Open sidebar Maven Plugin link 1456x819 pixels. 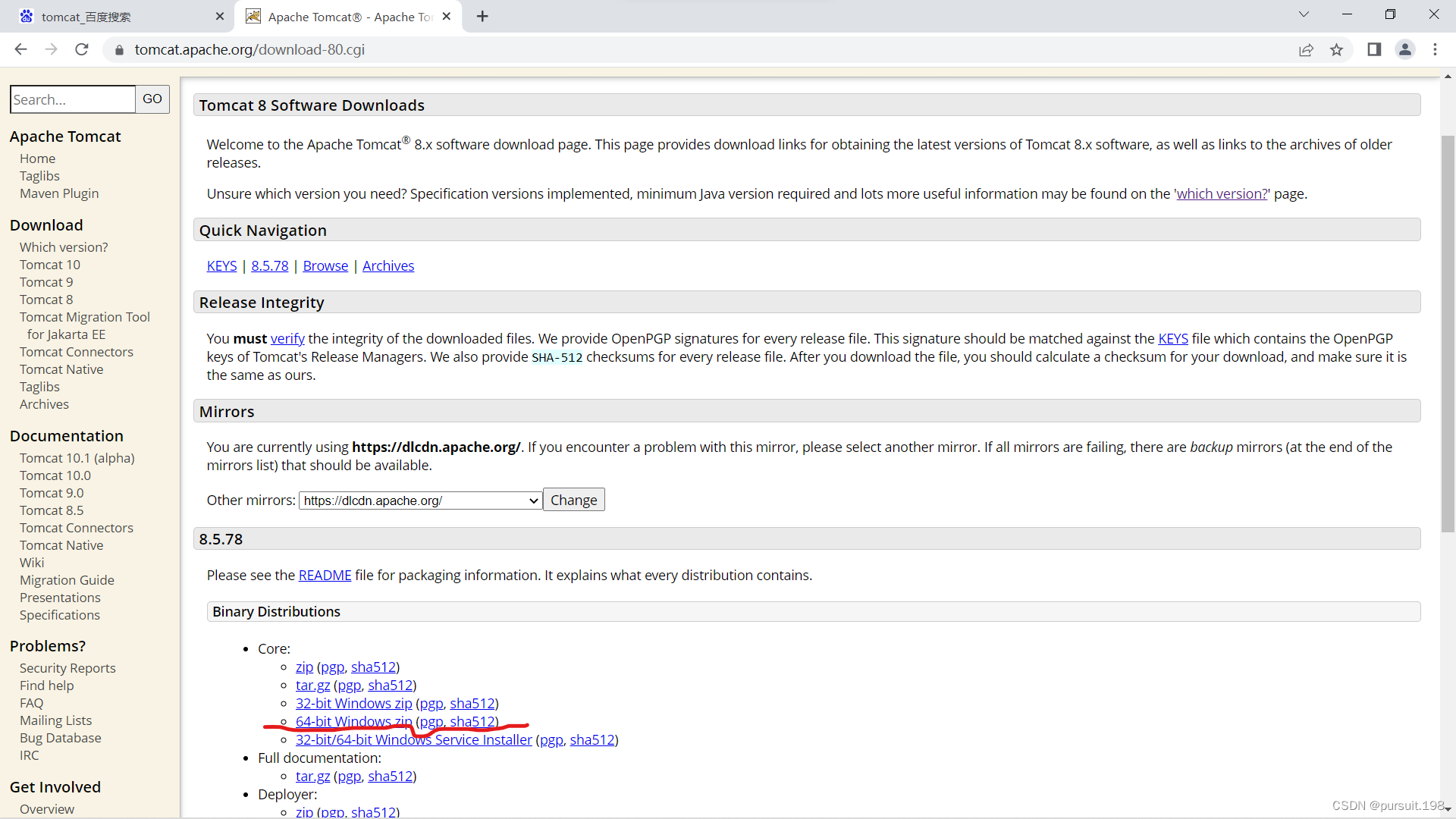[x=59, y=193]
